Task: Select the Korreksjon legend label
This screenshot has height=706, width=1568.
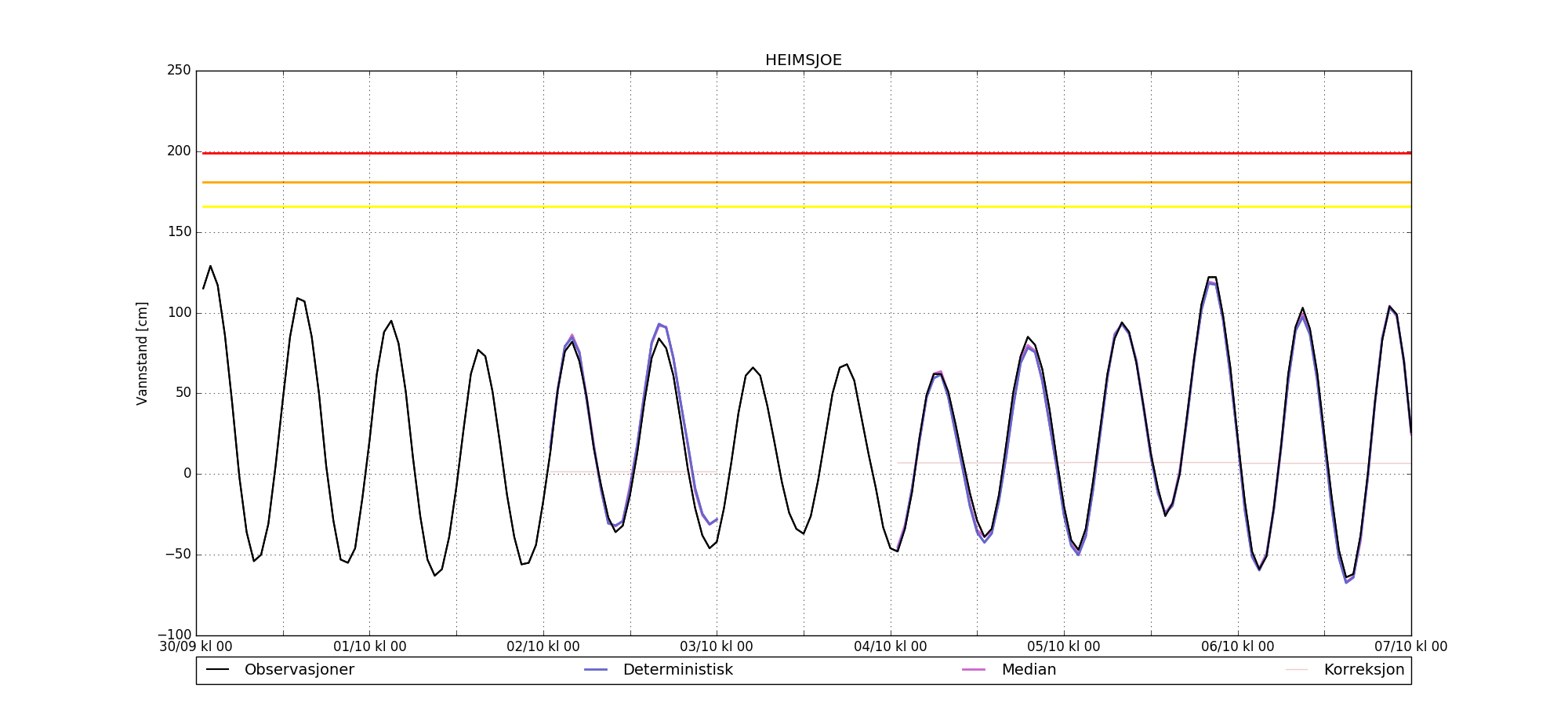Action: click(1363, 670)
